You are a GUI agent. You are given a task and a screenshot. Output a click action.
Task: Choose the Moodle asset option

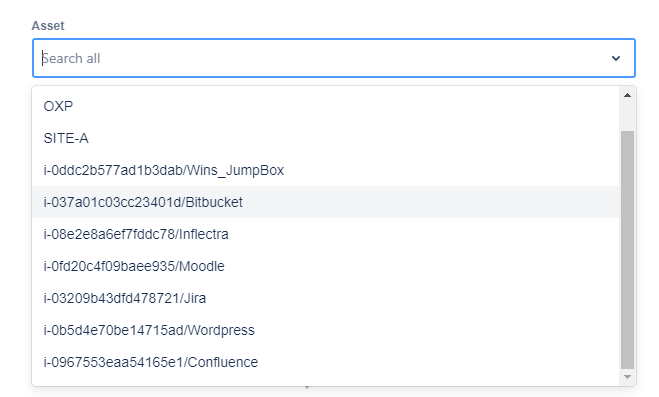(325, 266)
